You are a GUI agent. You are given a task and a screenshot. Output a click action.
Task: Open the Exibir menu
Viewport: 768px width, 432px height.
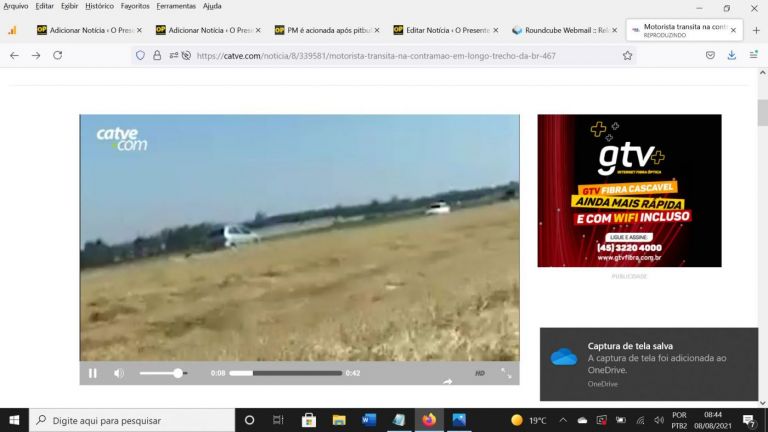pyautogui.click(x=70, y=6)
